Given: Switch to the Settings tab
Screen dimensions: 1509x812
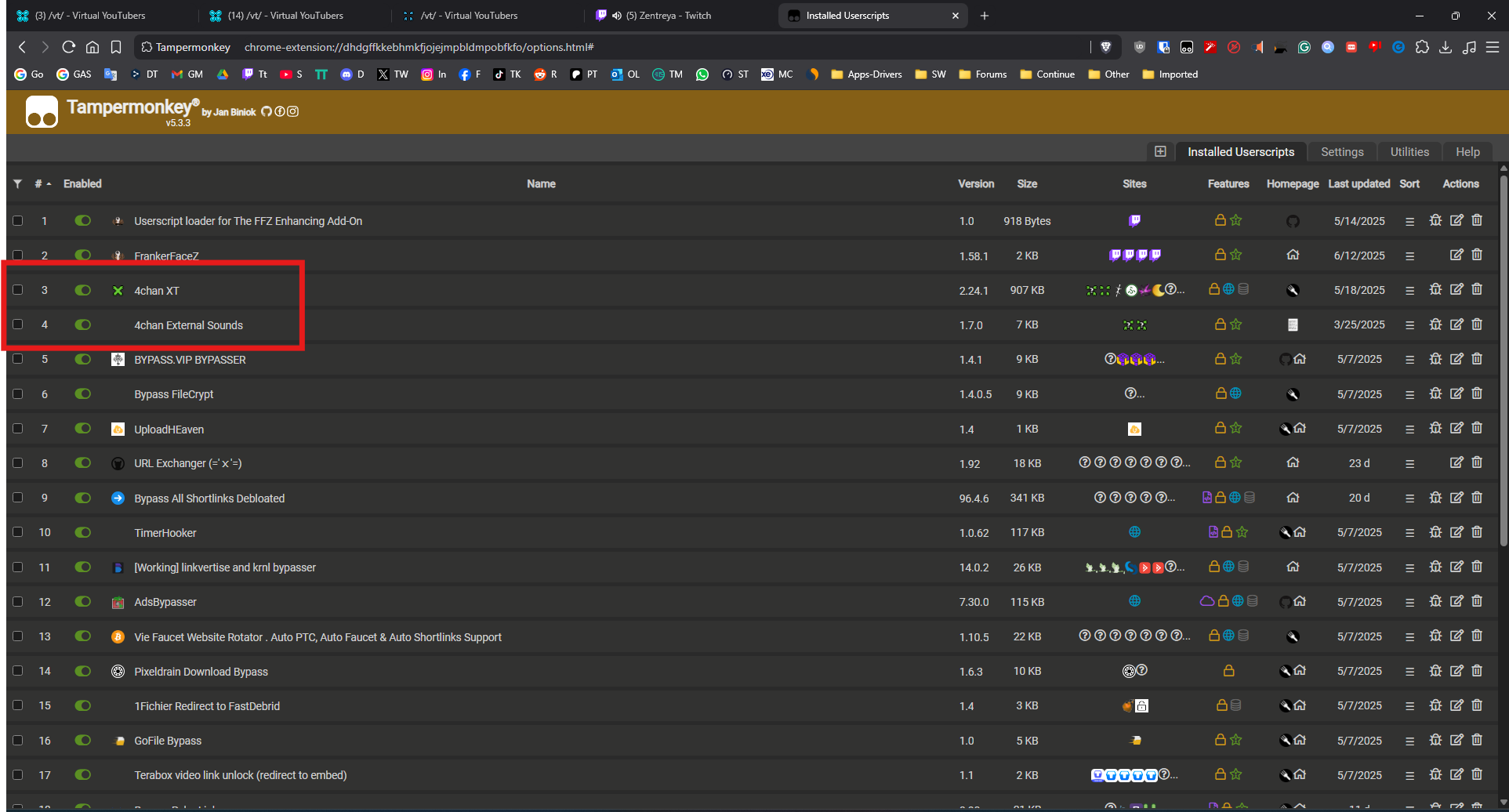Looking at the screenshot, I should pyautogui.click(x=1341, y=151).
